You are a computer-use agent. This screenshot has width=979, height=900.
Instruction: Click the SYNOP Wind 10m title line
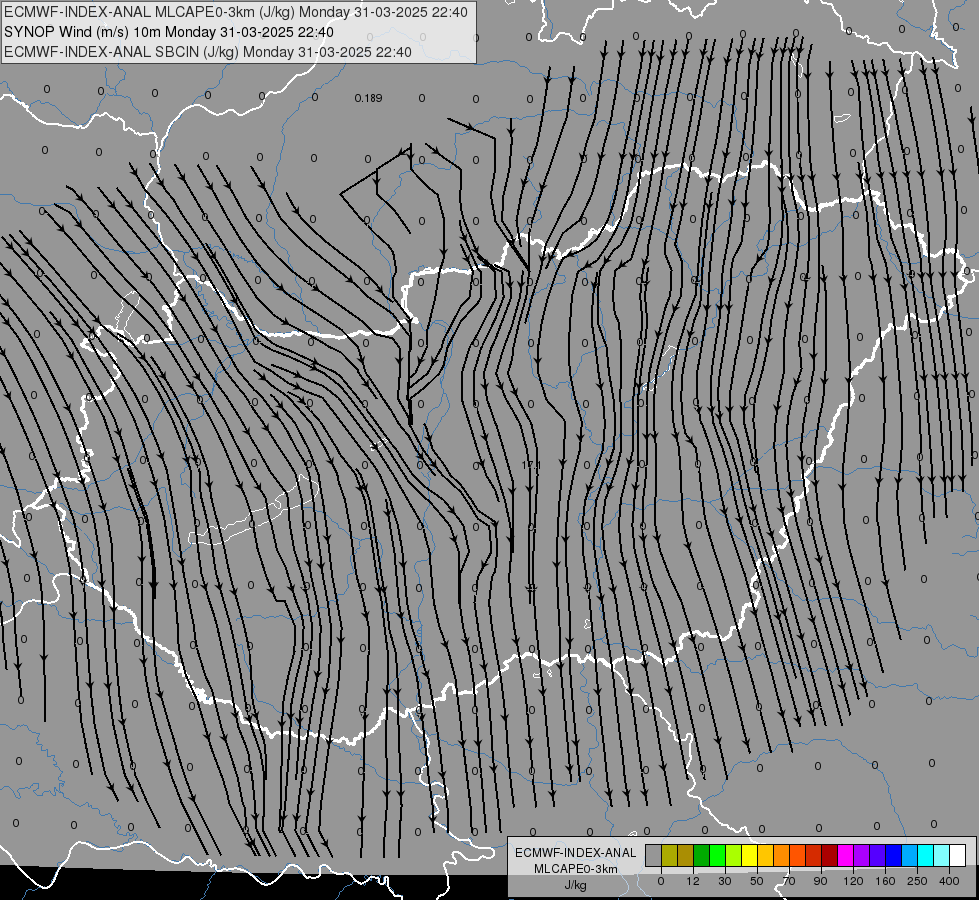point(169,32)
